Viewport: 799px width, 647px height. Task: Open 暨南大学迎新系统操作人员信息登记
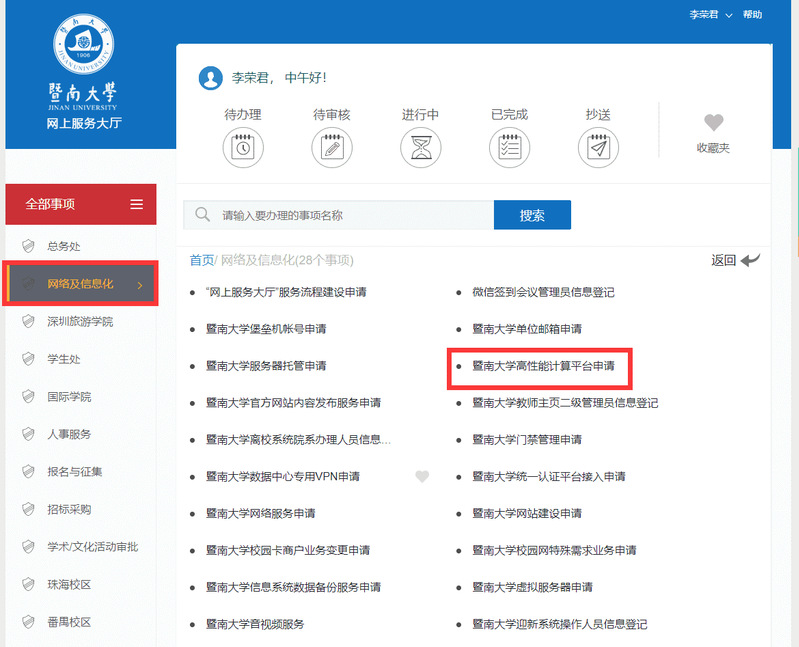[x=560, y=624]
